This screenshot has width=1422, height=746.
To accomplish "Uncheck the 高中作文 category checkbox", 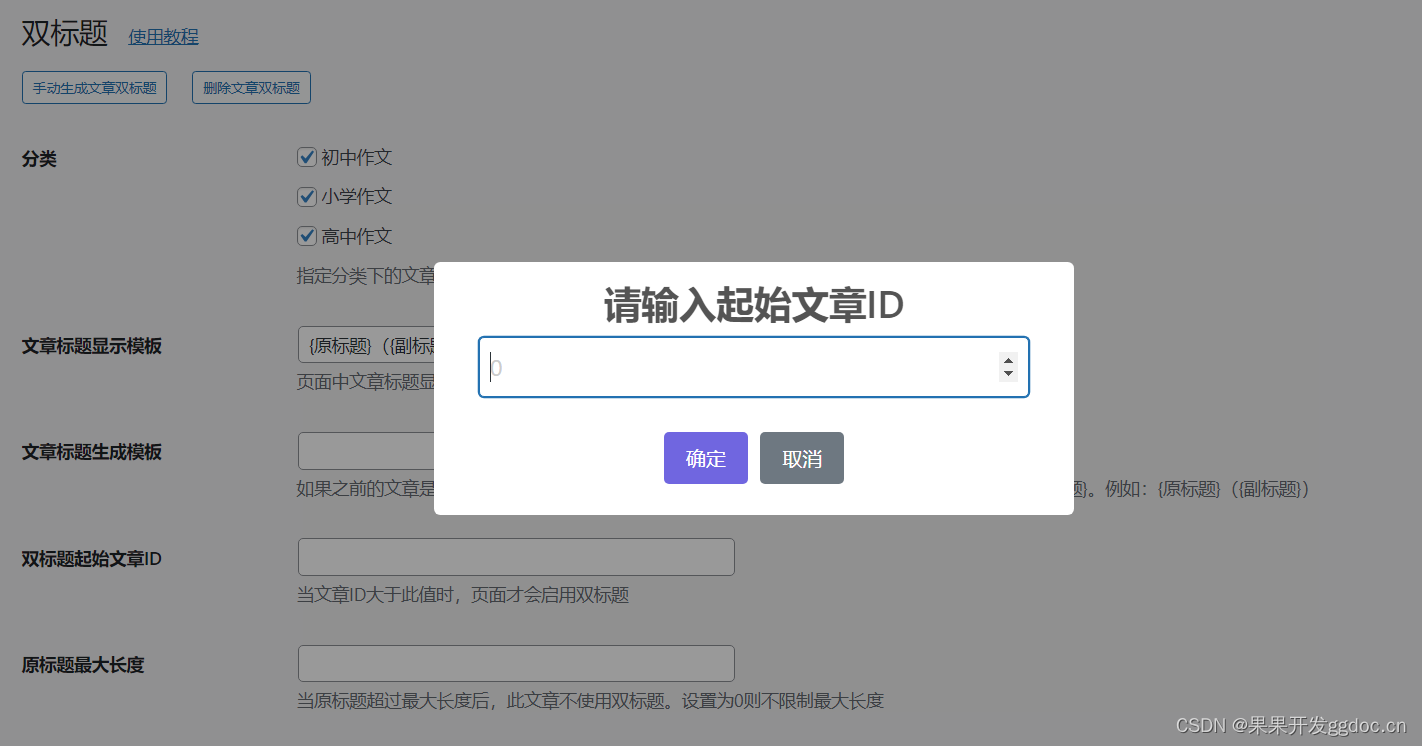I will (x=307, y=236).
